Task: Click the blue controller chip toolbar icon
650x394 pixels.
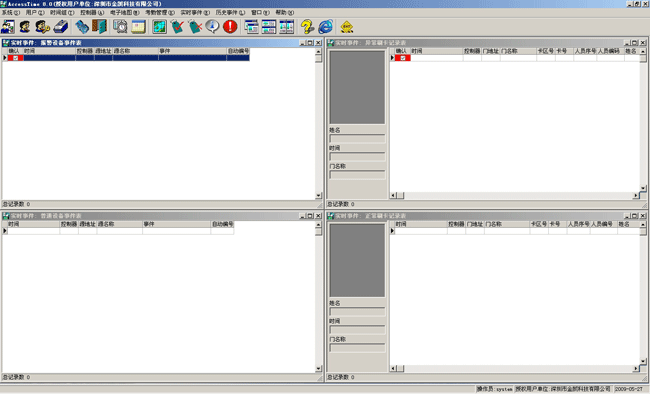Action: coord(82,27)
